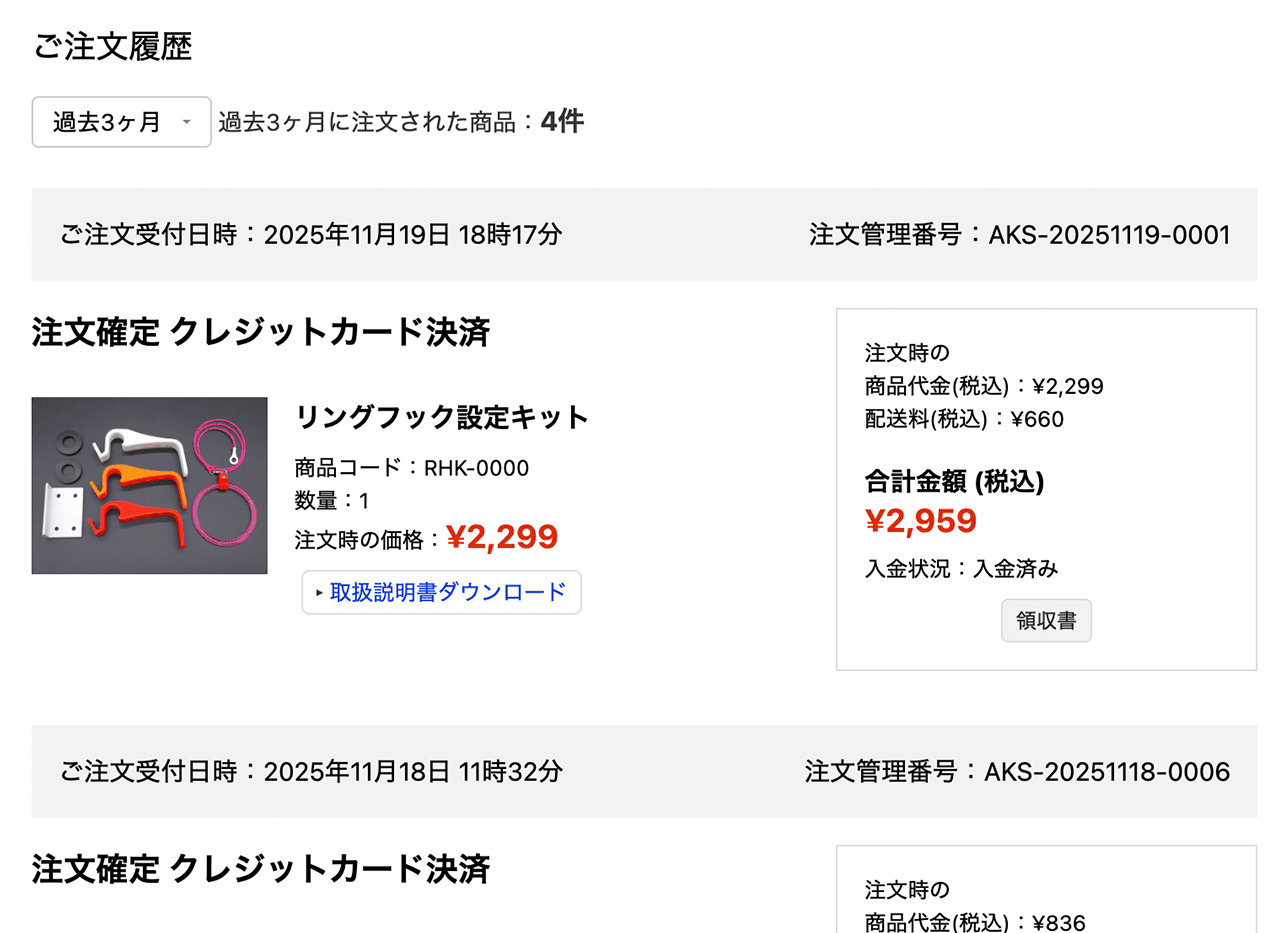Click the red ¥2,299 item price
Viewport: 1280px width, 933px height.
point(502,538)
